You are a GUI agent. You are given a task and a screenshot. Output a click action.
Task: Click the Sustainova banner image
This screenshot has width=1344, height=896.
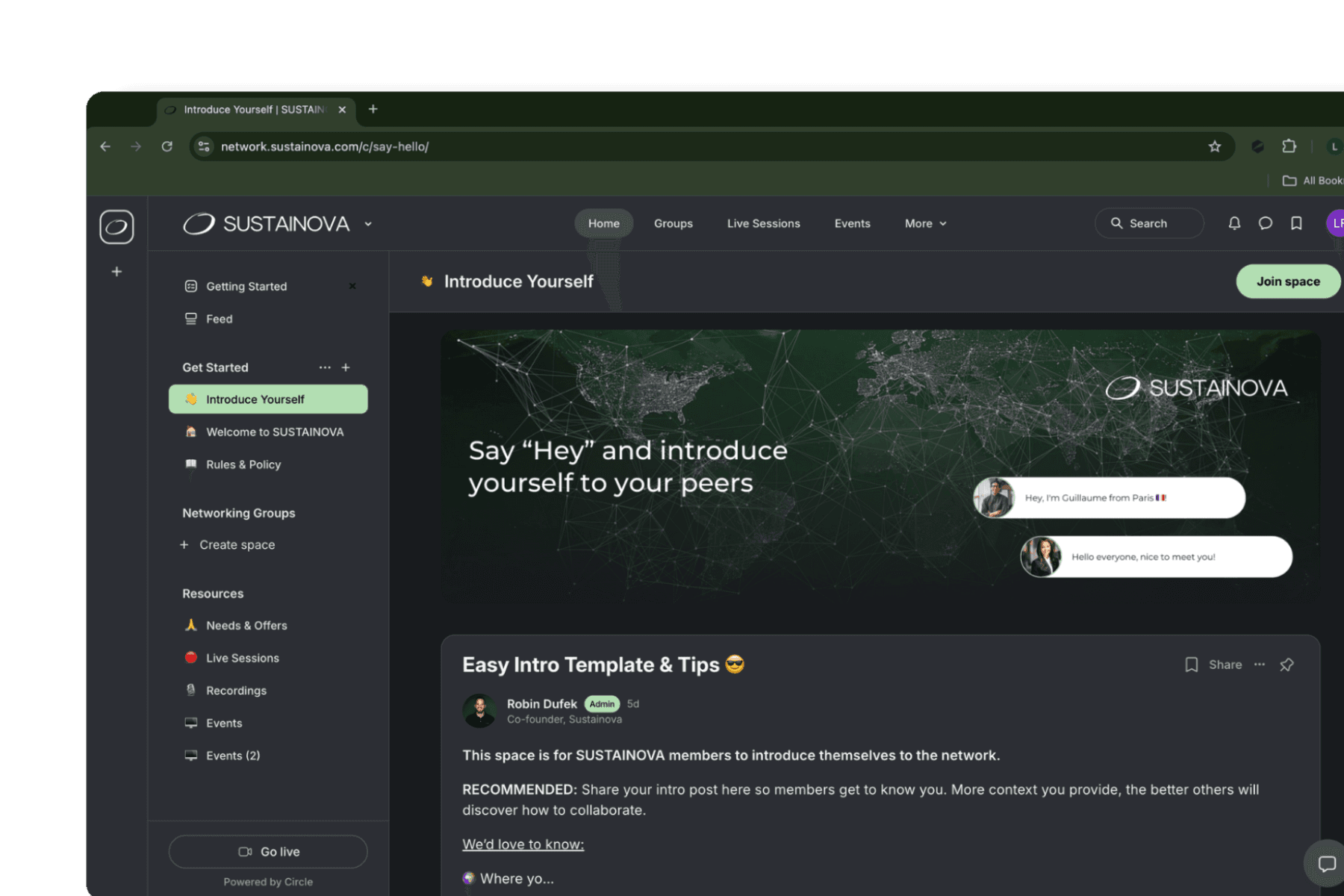click(880, 466)
